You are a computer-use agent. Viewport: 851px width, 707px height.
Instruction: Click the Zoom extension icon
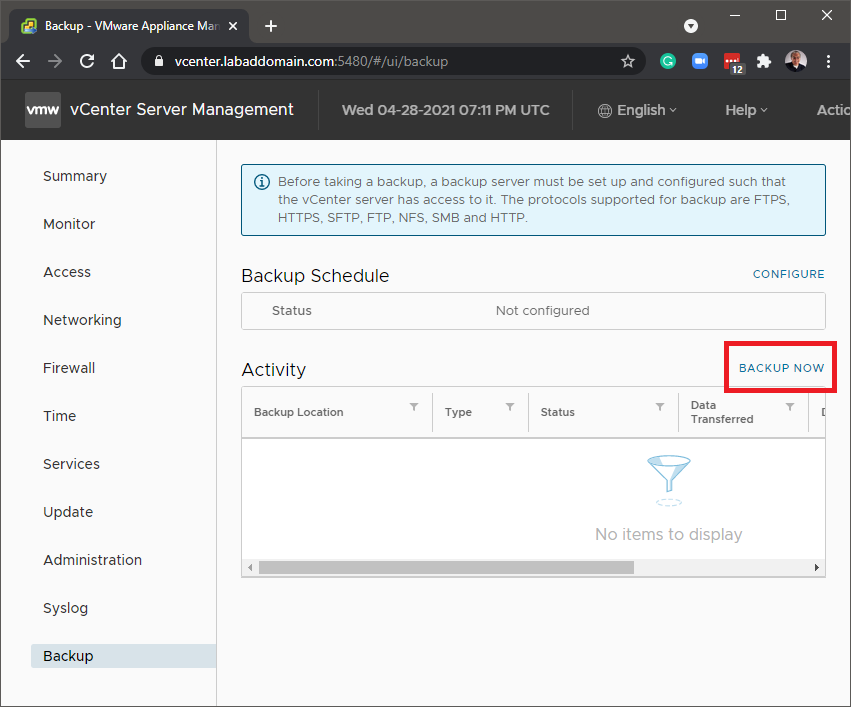coord(700,61)
